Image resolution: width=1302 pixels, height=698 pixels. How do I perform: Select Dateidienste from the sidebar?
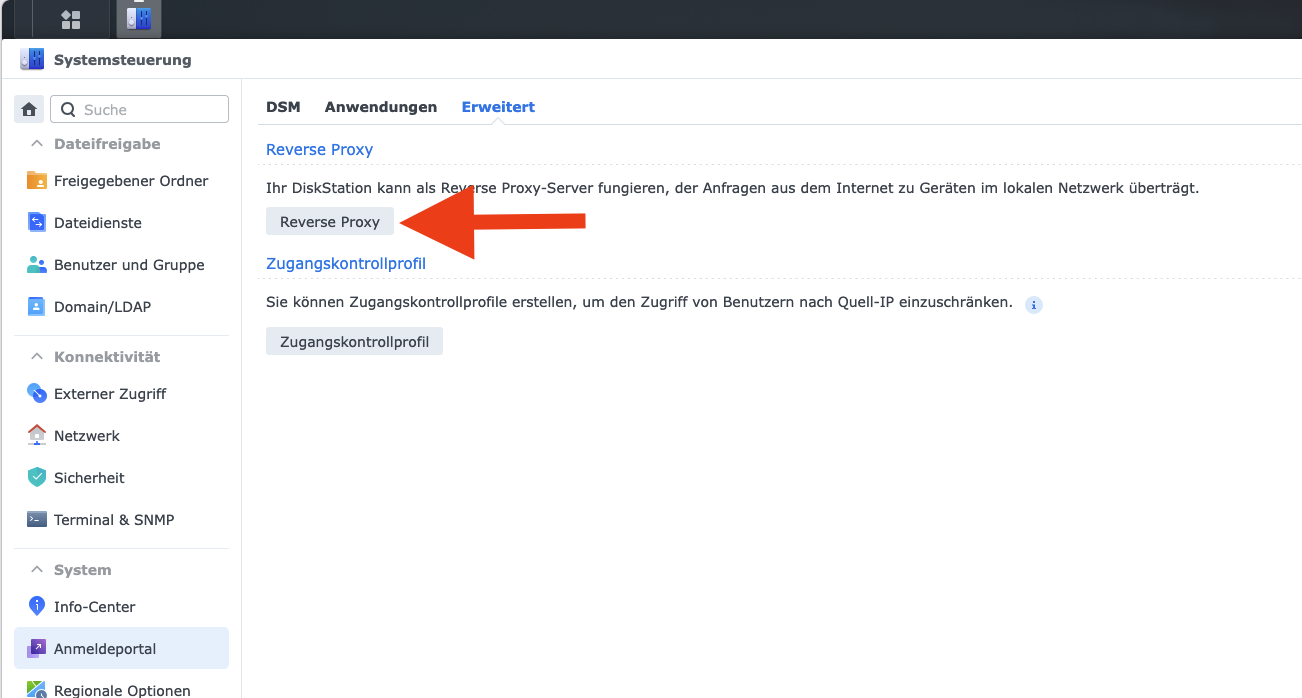click(x=121, y=223)
